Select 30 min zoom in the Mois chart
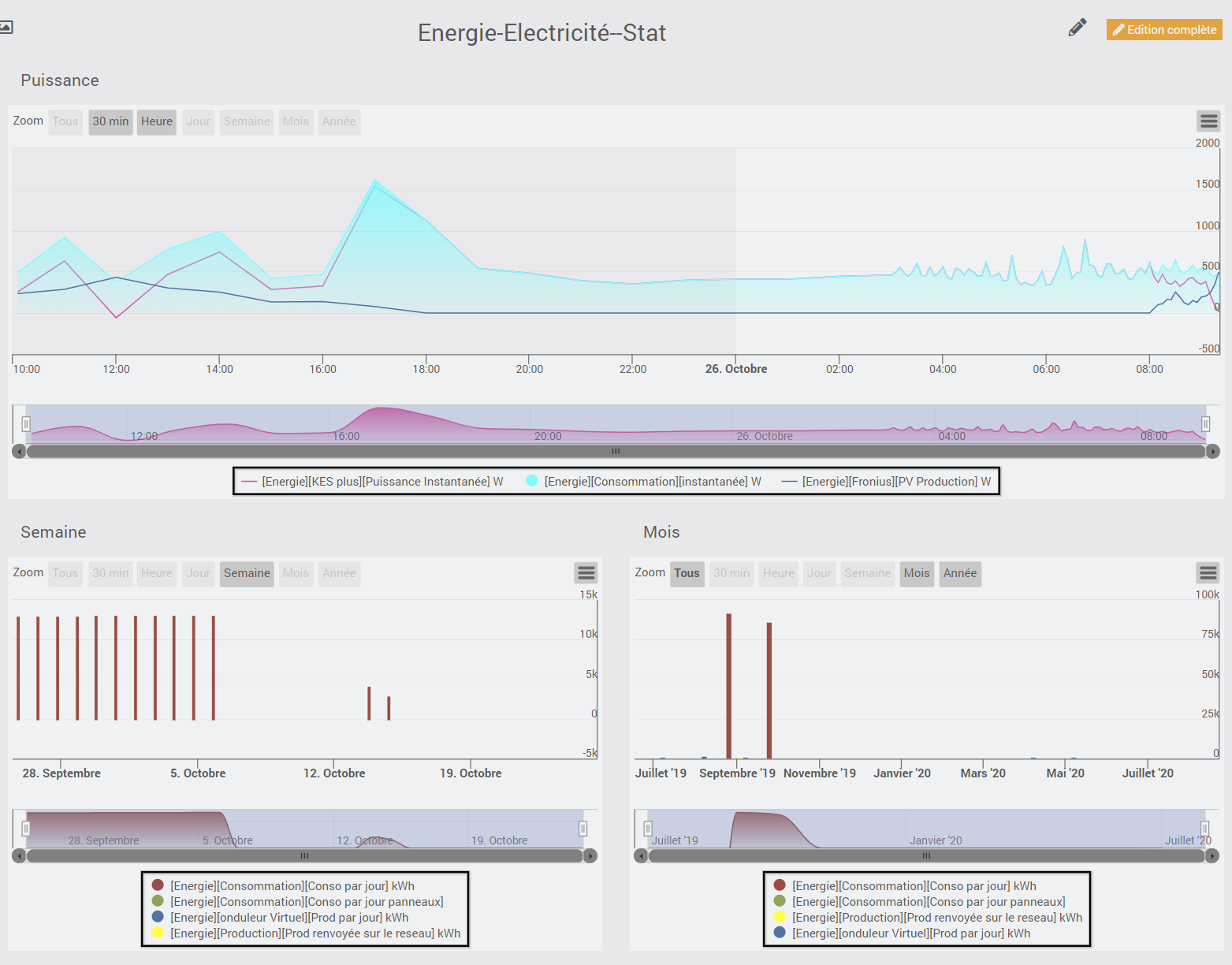Viewport: 1232px width, 965px height. (731, 573)
